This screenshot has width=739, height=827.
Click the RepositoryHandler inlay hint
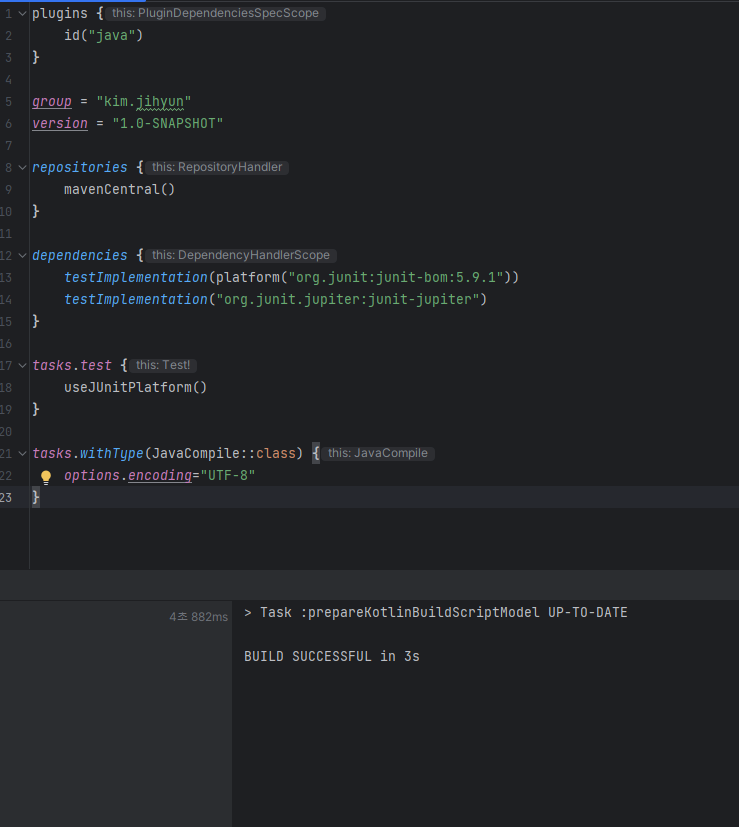pos(217,167)
